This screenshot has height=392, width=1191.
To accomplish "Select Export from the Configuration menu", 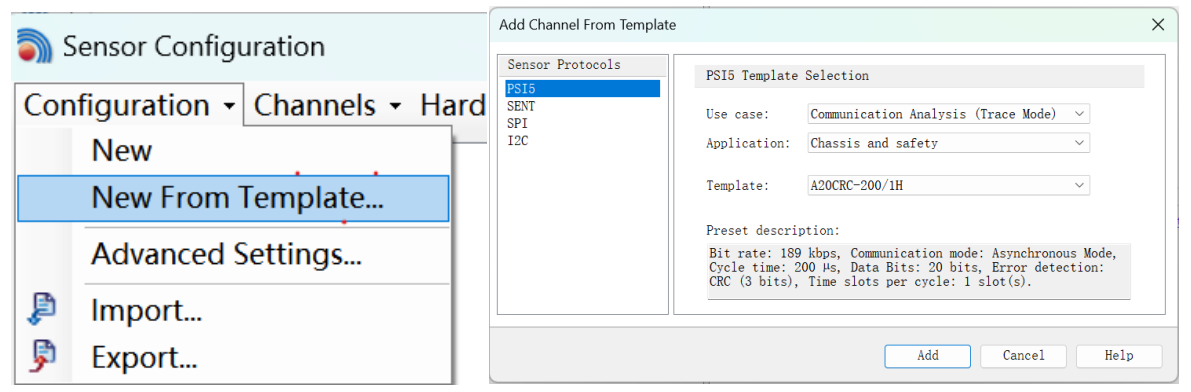I will 144,356.
